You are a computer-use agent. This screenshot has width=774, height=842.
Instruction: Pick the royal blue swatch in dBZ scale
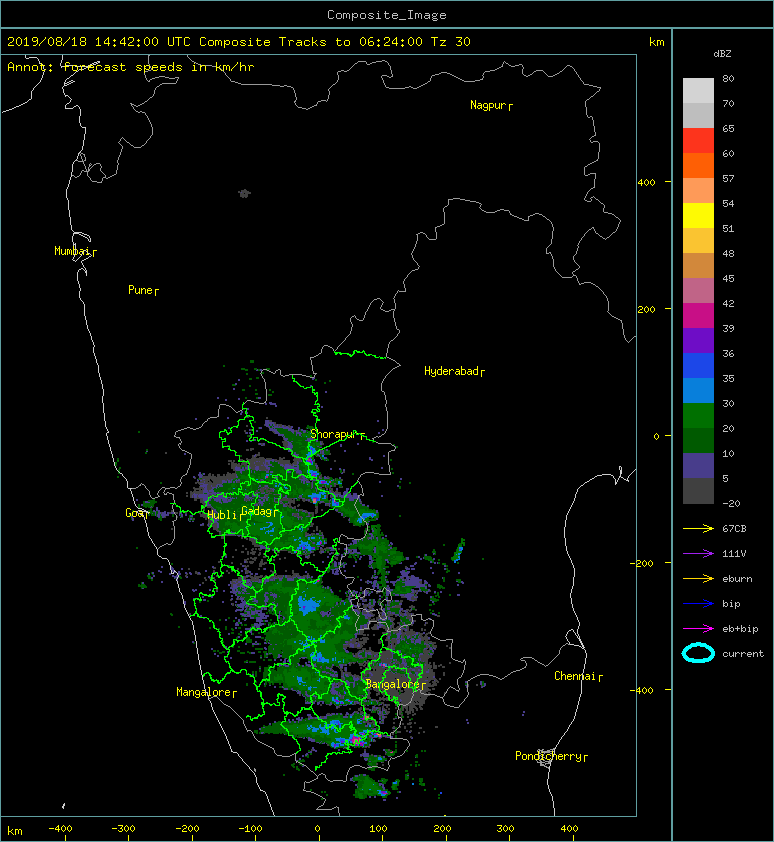click(698, 366)
